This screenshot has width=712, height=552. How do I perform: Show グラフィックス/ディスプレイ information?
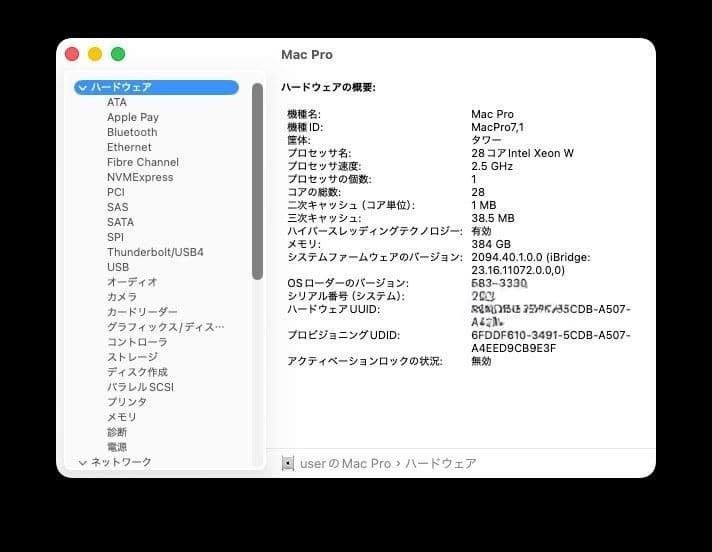(166, 327)
